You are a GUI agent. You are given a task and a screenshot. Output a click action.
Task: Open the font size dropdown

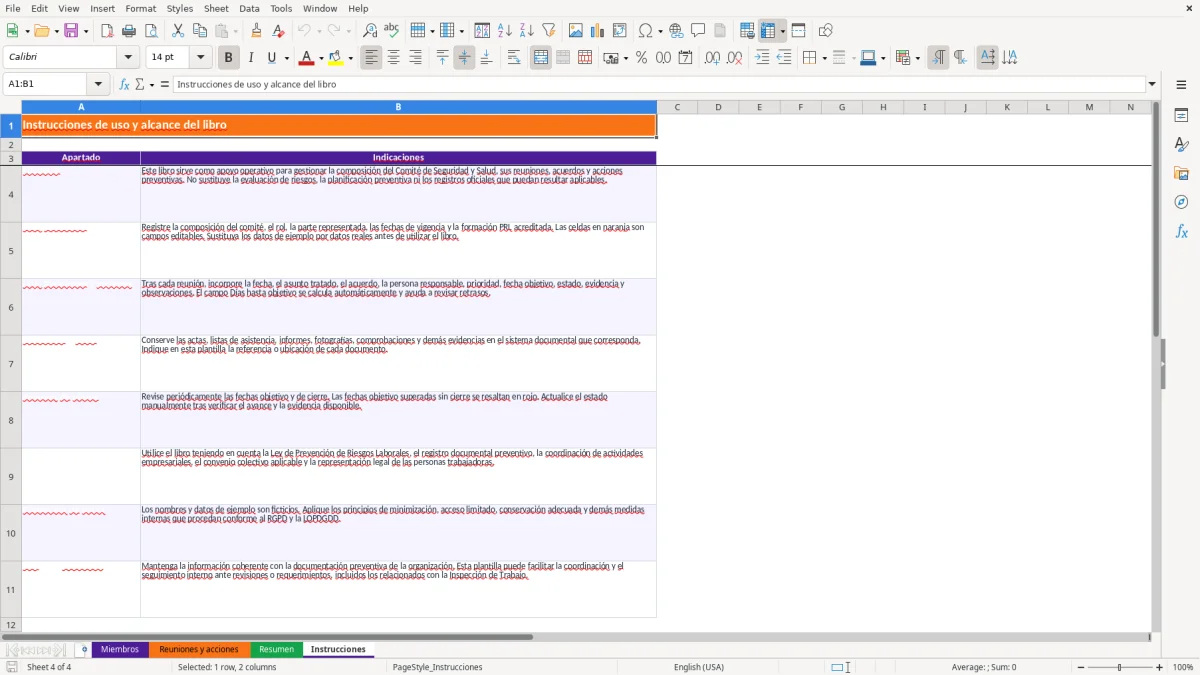[200, 58]
